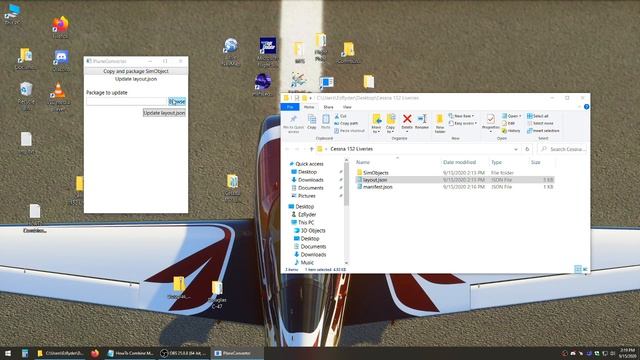Click the Search Cessna search box
The height and width of the screenshot is (360, 640).
[563, 149]
